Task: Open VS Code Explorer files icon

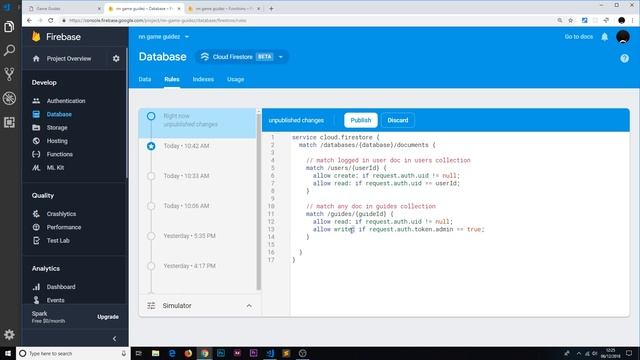Action: point(9,27)
